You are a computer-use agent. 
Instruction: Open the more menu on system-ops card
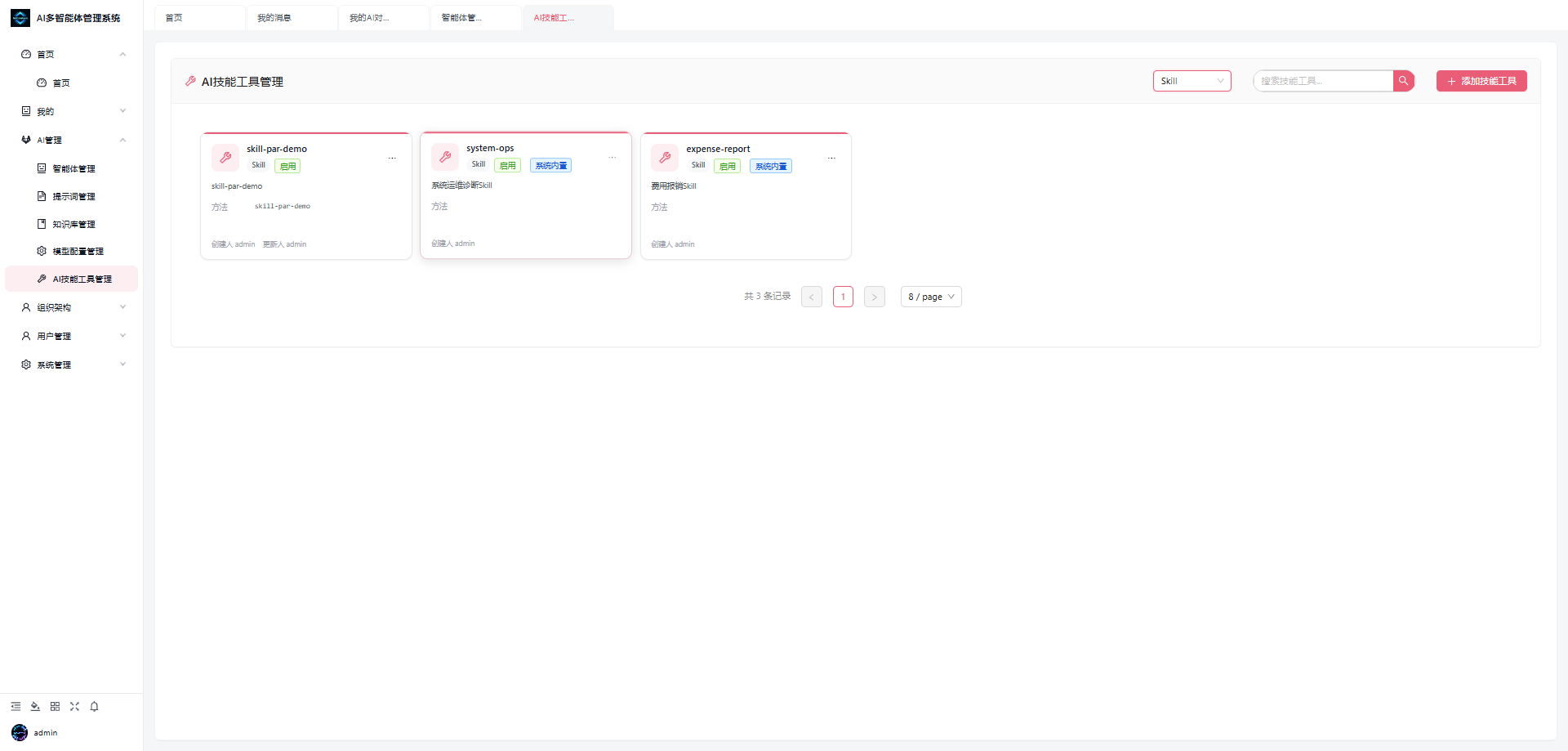point(612,158)
